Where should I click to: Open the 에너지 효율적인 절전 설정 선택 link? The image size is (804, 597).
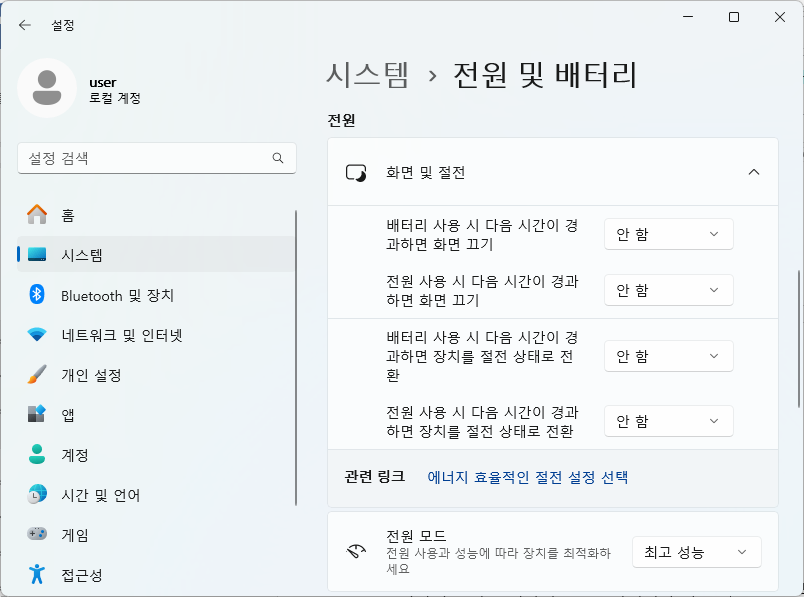tap(527, 477)
